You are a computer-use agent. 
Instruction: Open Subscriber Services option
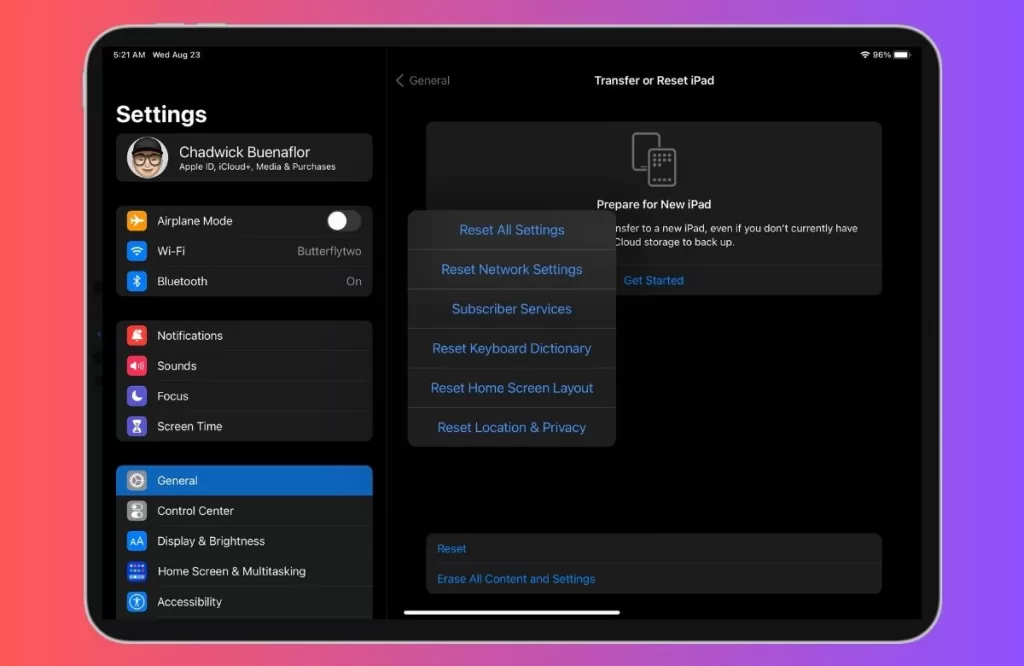511,309
